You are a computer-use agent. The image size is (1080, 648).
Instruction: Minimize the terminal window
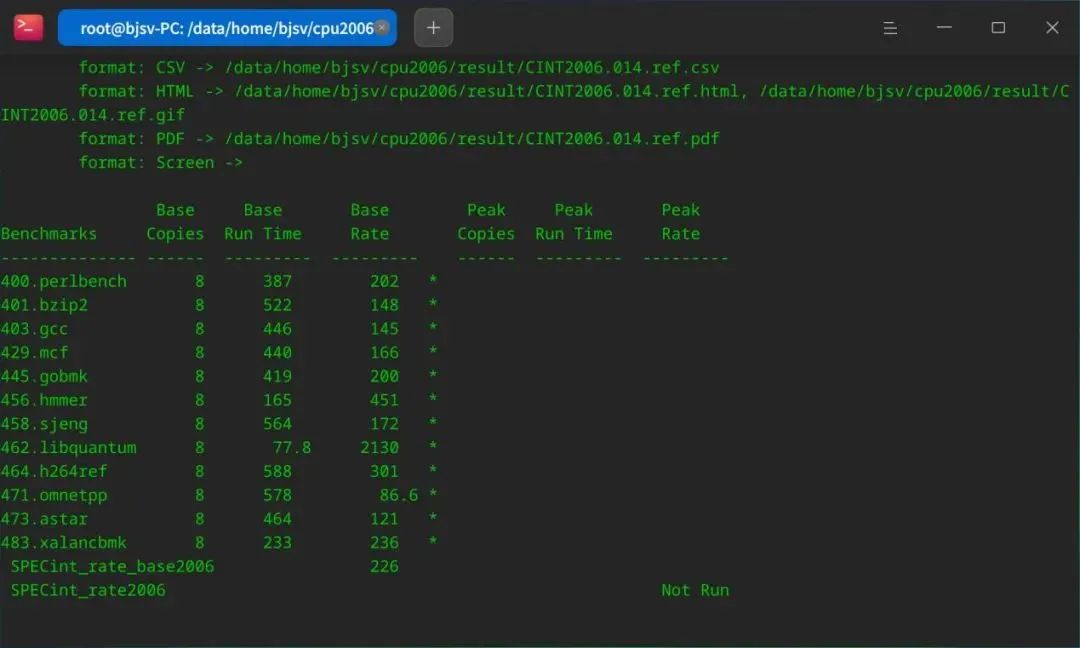(944, 28)
